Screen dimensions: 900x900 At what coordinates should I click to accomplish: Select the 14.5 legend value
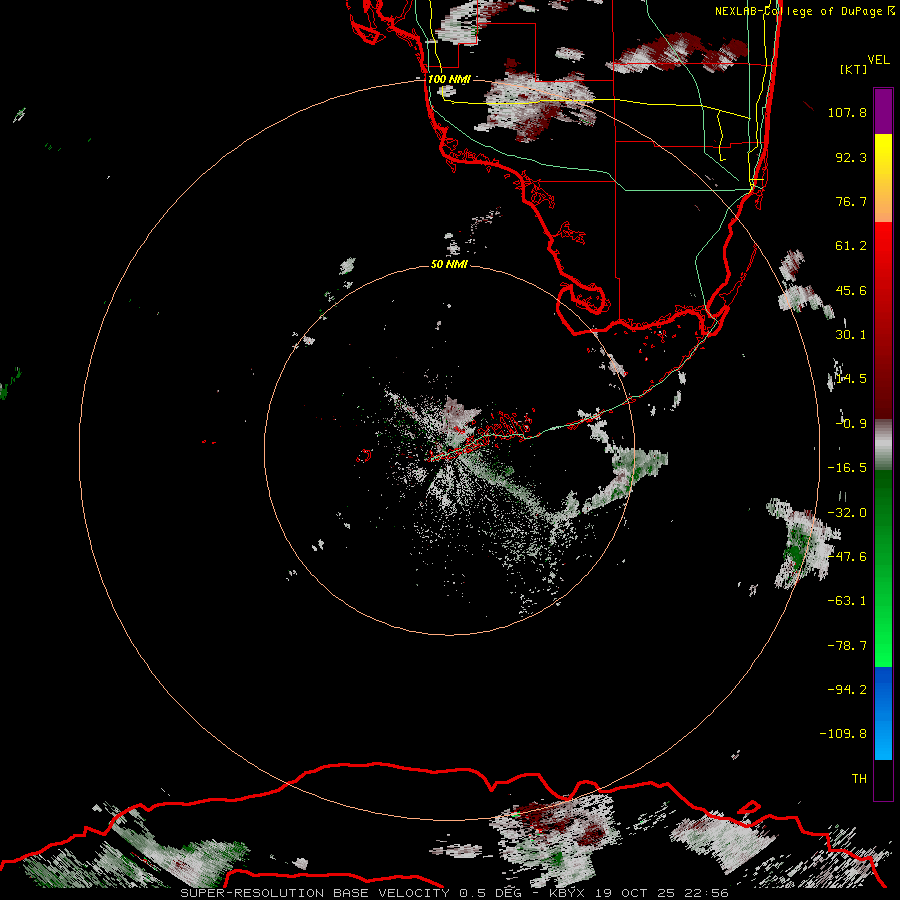(x=851, y=379)
